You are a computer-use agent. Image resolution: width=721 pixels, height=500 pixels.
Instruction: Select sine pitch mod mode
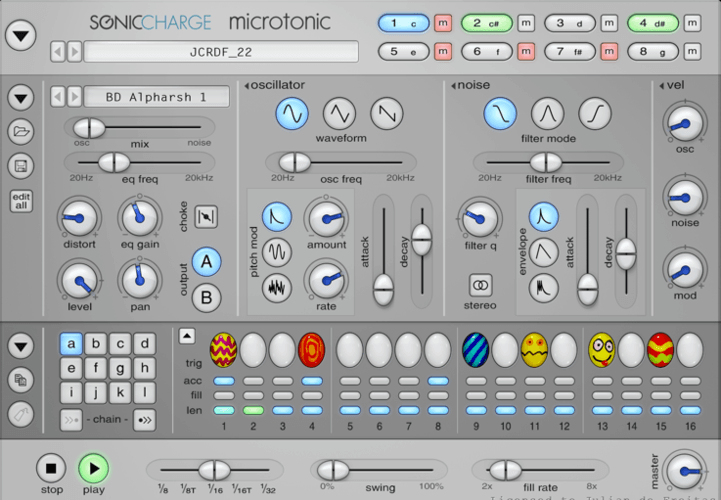pyautogui.click(x=277, y=252)
